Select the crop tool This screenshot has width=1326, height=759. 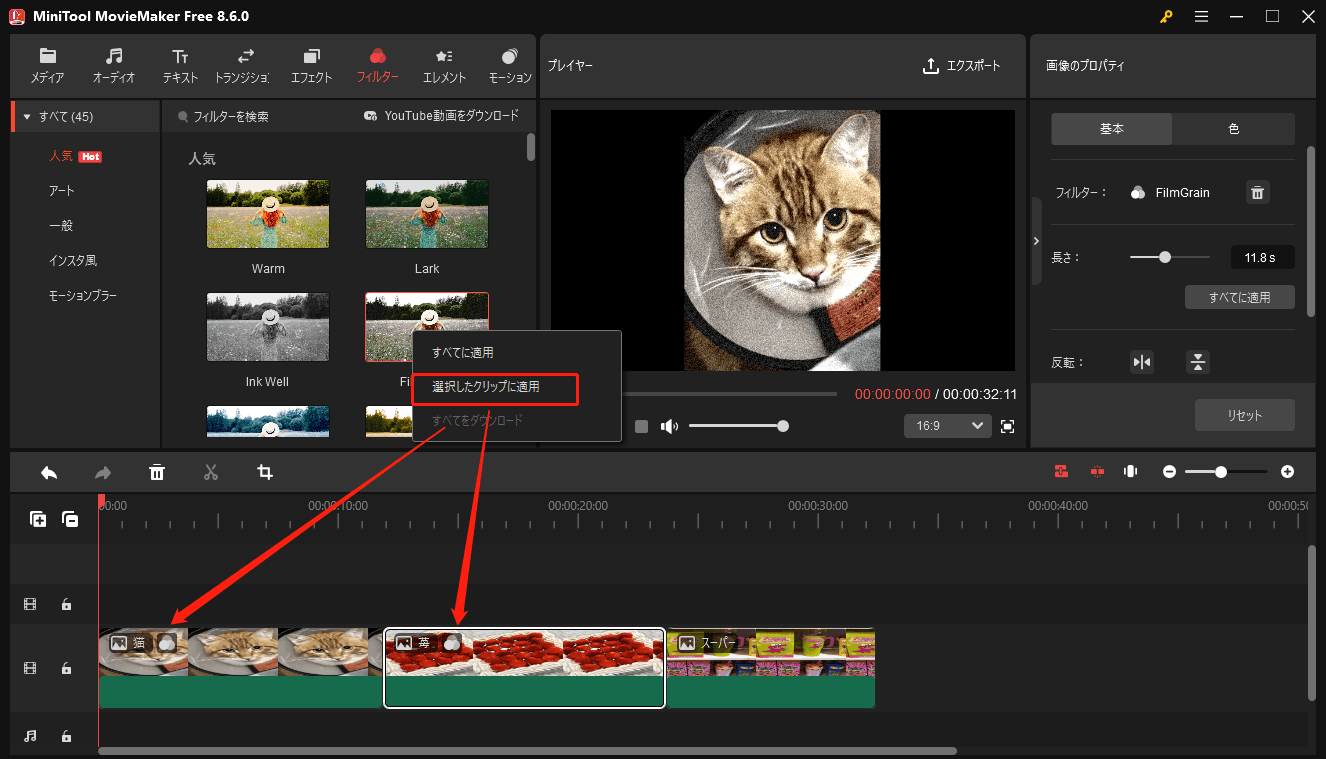pyautogui.click(x=264, y=471)
